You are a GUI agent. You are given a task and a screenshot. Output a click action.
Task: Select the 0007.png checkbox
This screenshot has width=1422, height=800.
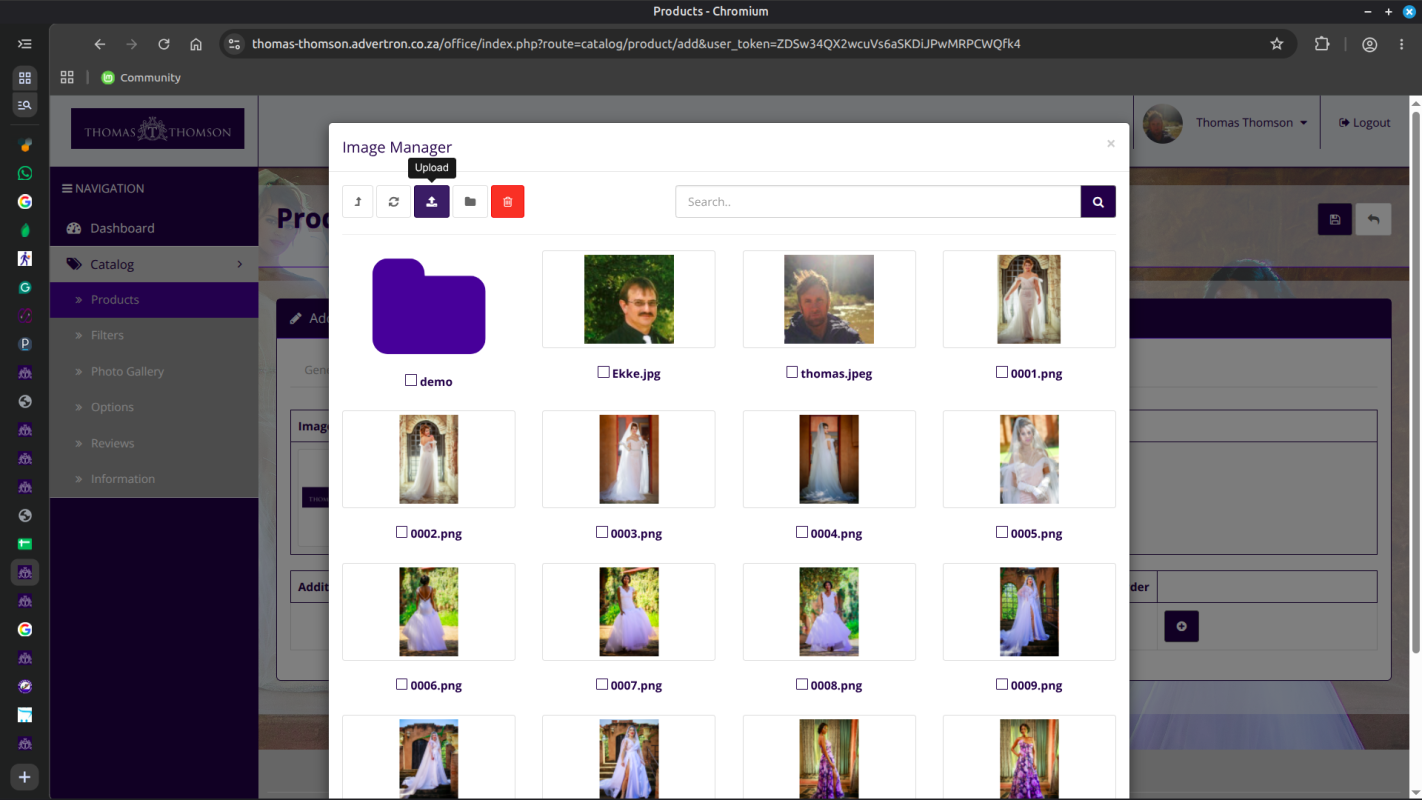[602, 684]
